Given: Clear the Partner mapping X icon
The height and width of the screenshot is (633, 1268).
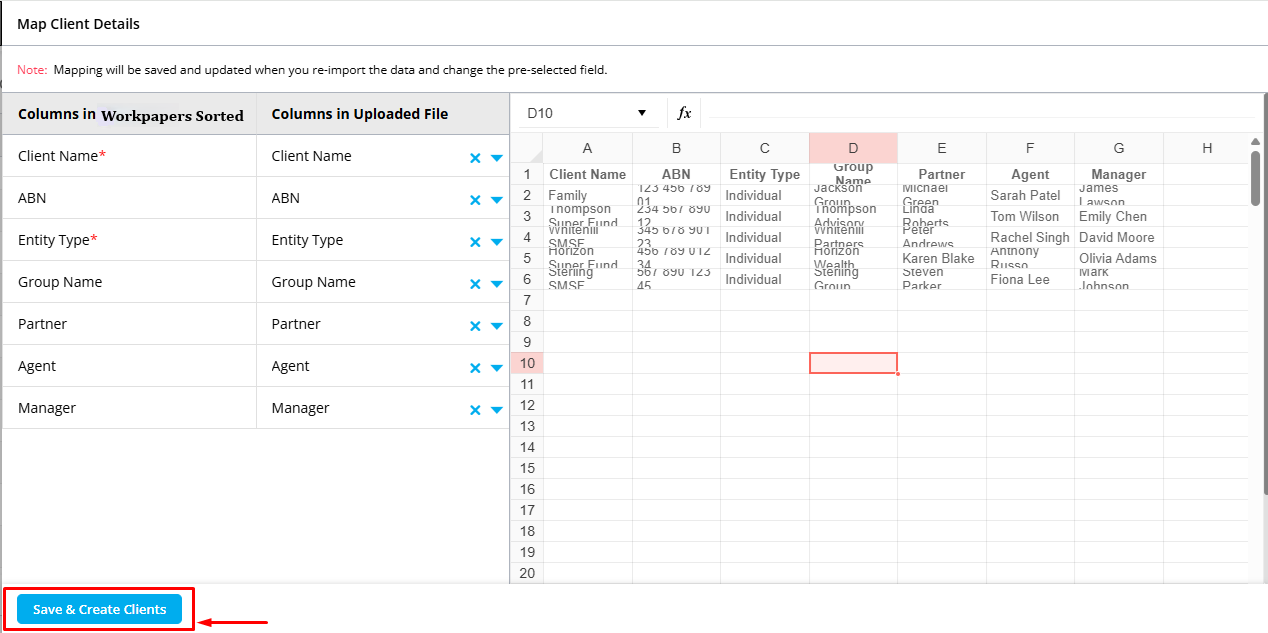Looking at the screenshot, I should click(x=475, y=326).
